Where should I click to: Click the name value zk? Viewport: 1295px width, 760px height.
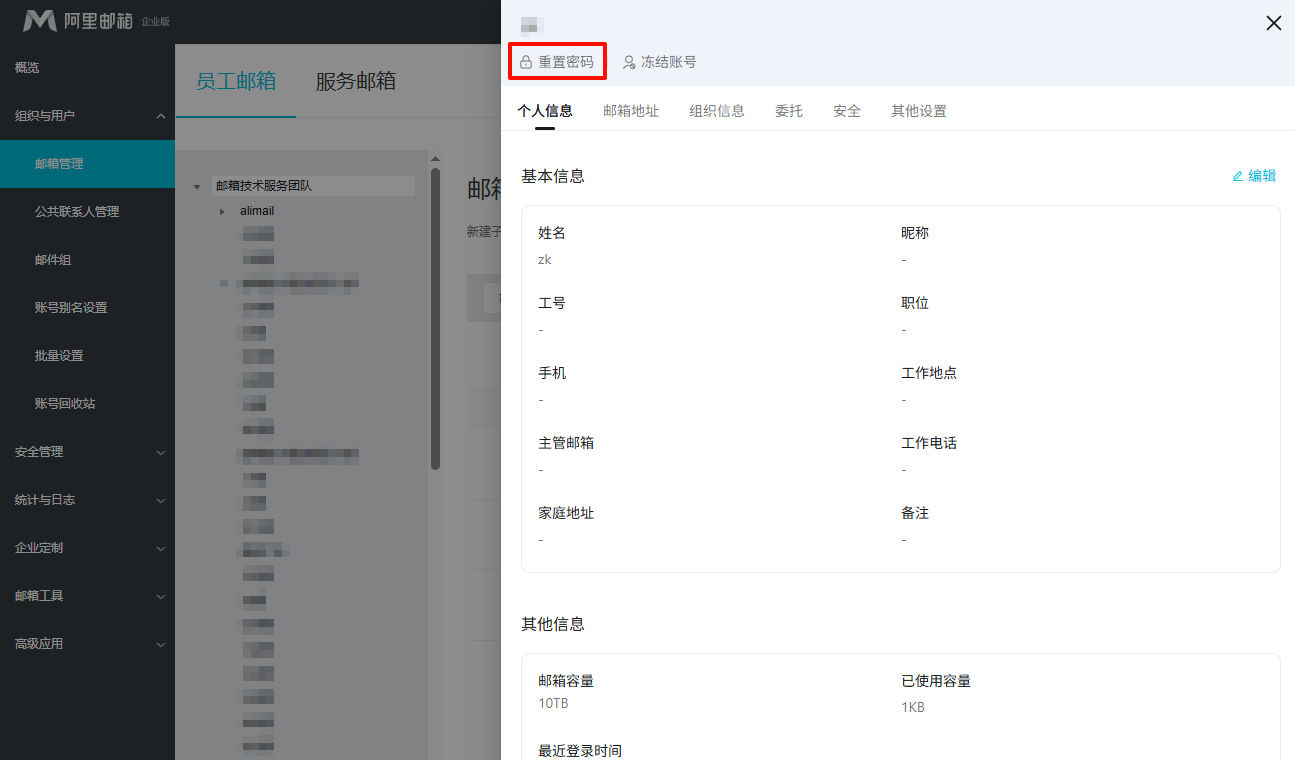pyautogui.click(x=545, y=260)
